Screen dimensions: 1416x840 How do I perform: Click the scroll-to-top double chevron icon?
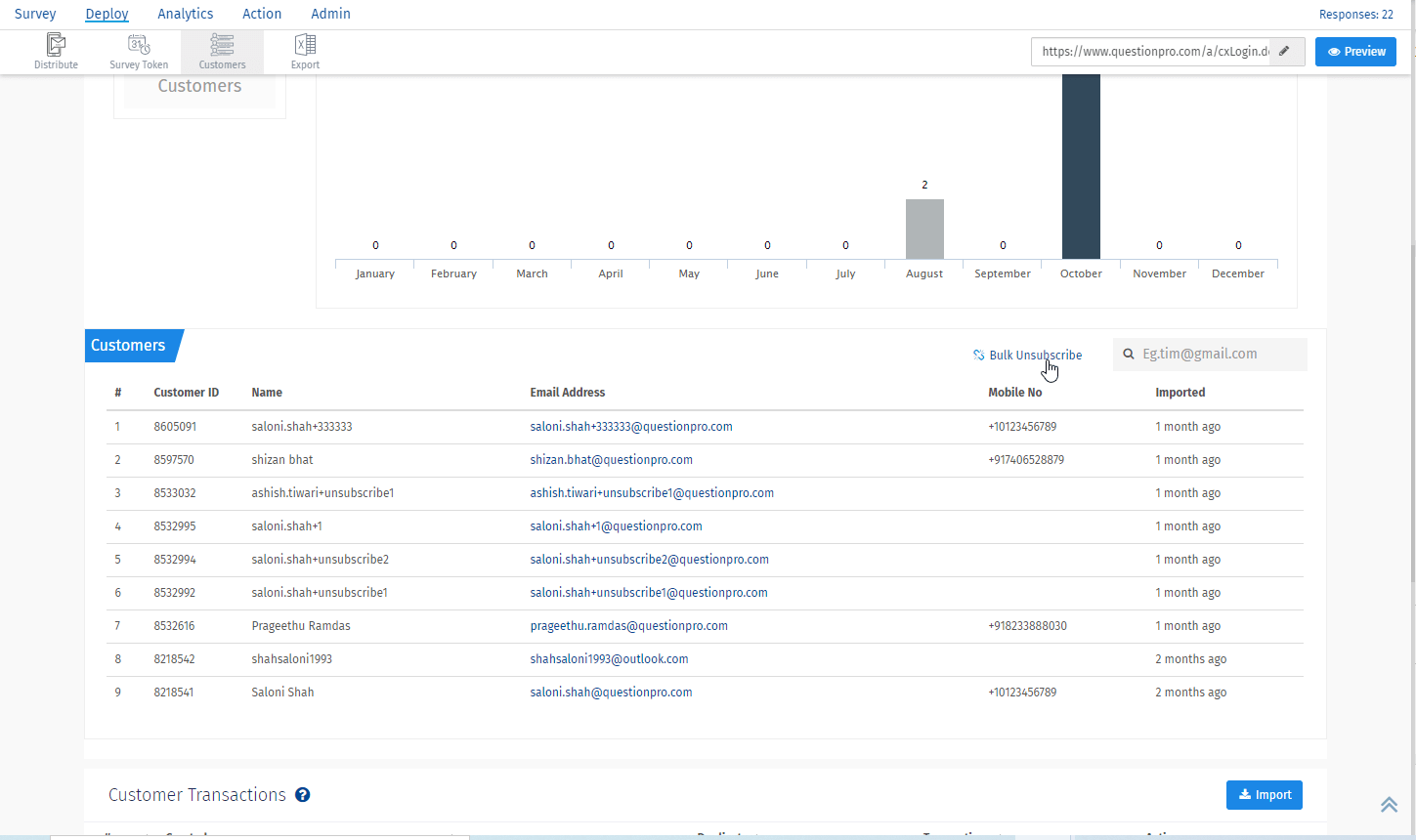[1389, 805]
